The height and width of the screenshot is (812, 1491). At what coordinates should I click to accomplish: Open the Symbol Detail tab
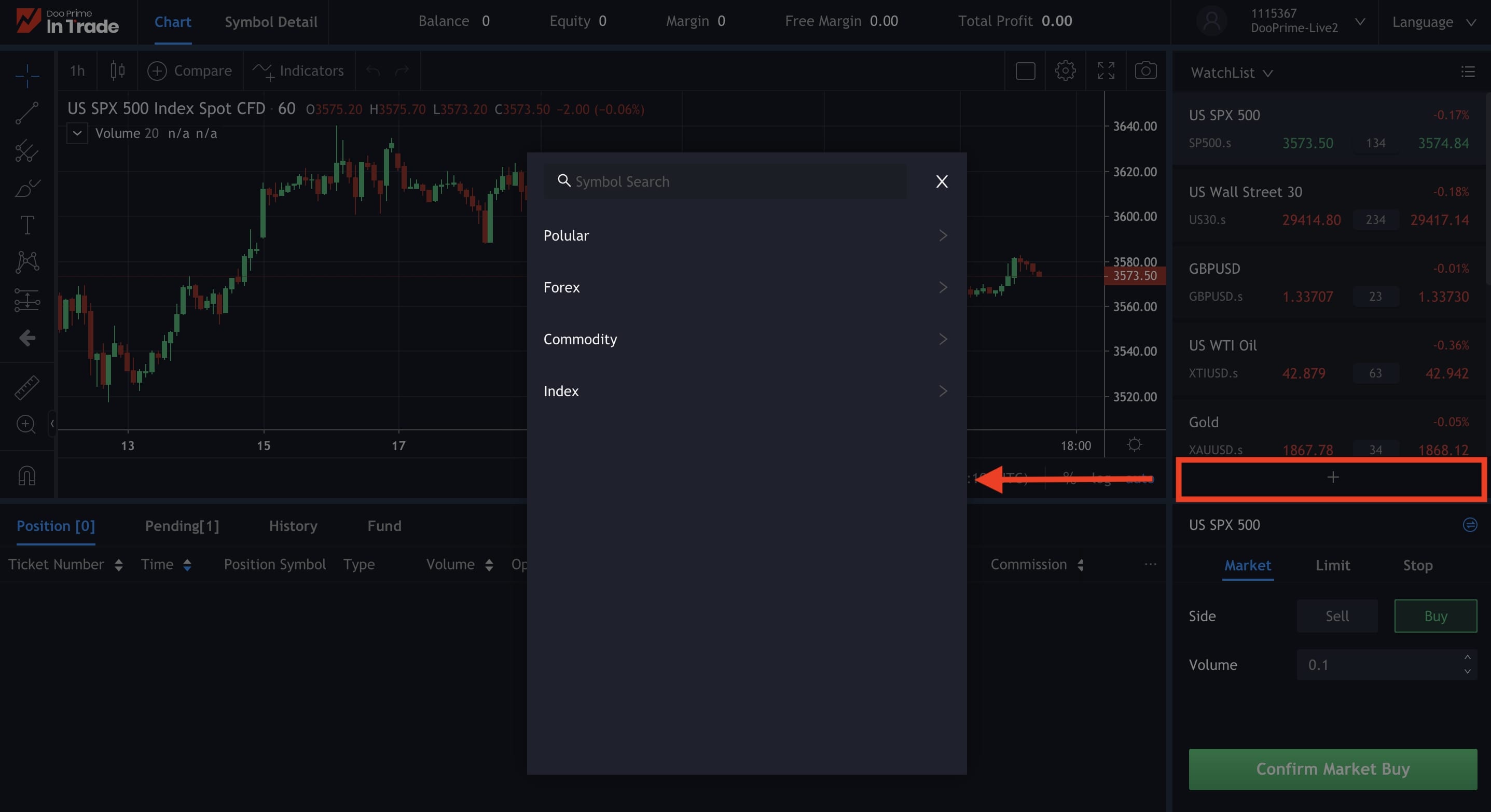click(x=271, y=22)
